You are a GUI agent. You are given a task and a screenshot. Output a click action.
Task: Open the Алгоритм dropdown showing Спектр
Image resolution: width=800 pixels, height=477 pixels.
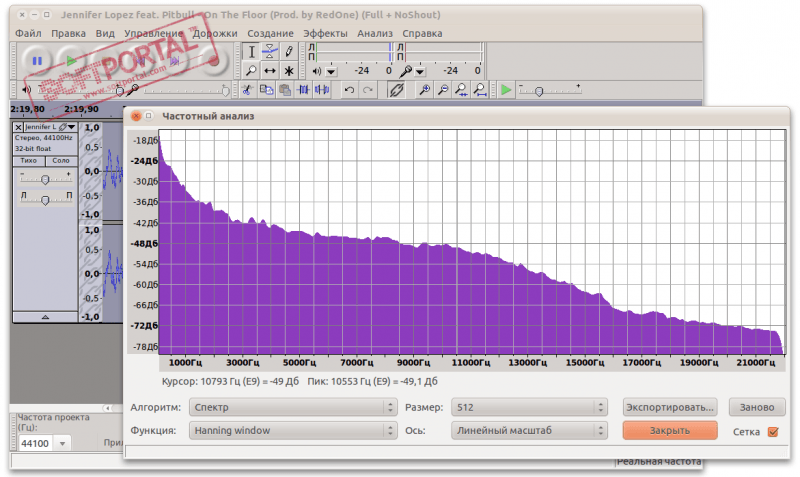tap(292, 407)
